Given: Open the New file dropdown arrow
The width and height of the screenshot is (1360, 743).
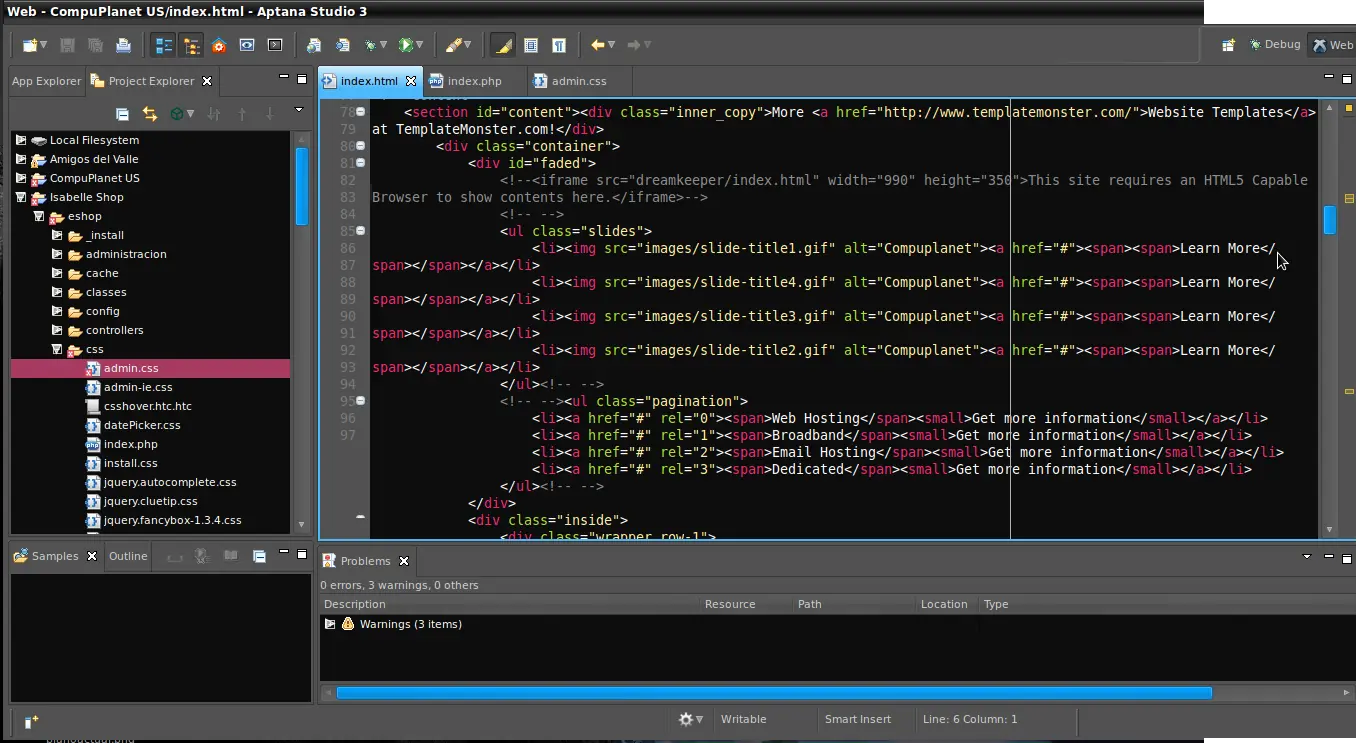Looking at the screenshot, I should coord(44,45).
